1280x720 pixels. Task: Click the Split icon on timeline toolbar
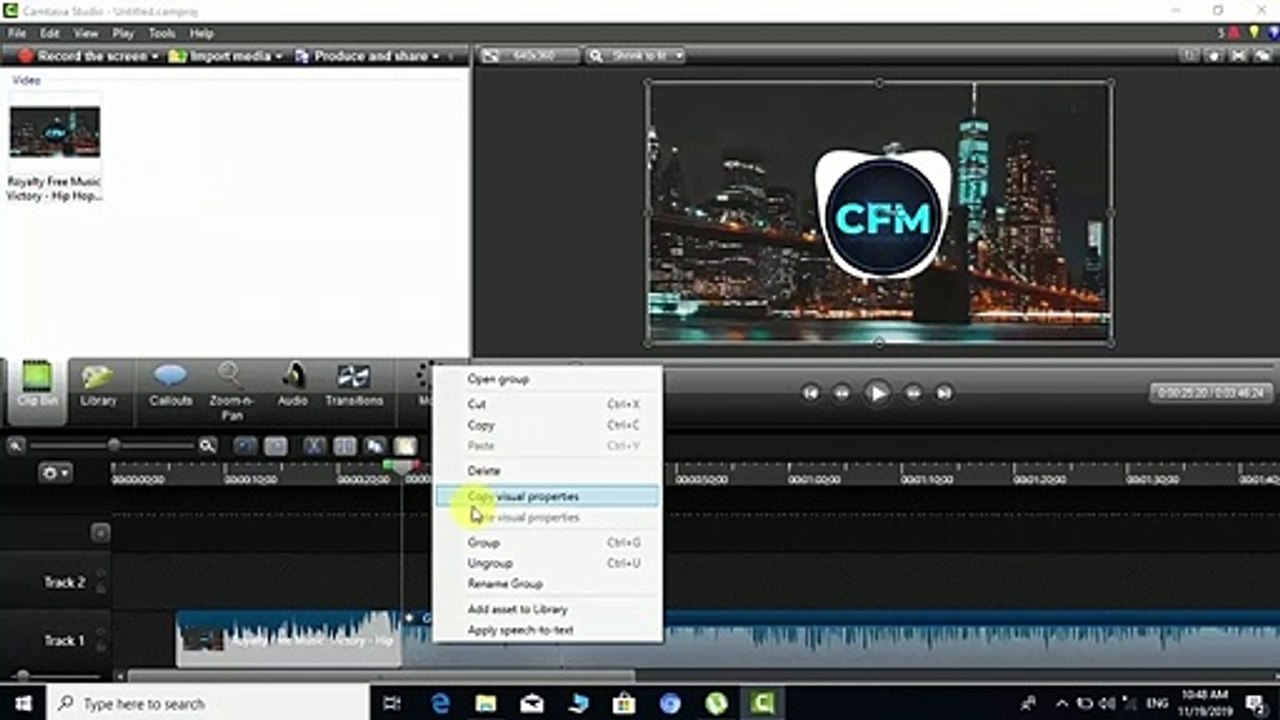(344, 446)
